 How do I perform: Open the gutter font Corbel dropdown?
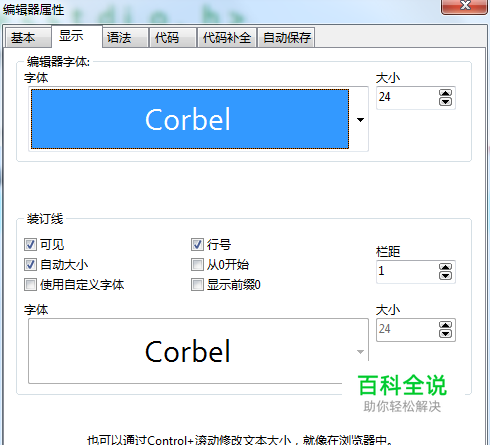198,351
